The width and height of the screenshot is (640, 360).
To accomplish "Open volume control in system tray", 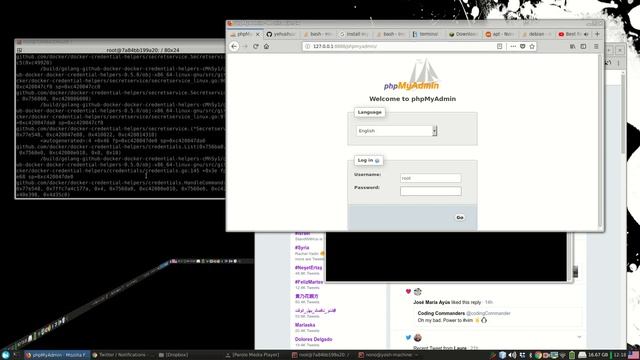I will pos(512,355).
